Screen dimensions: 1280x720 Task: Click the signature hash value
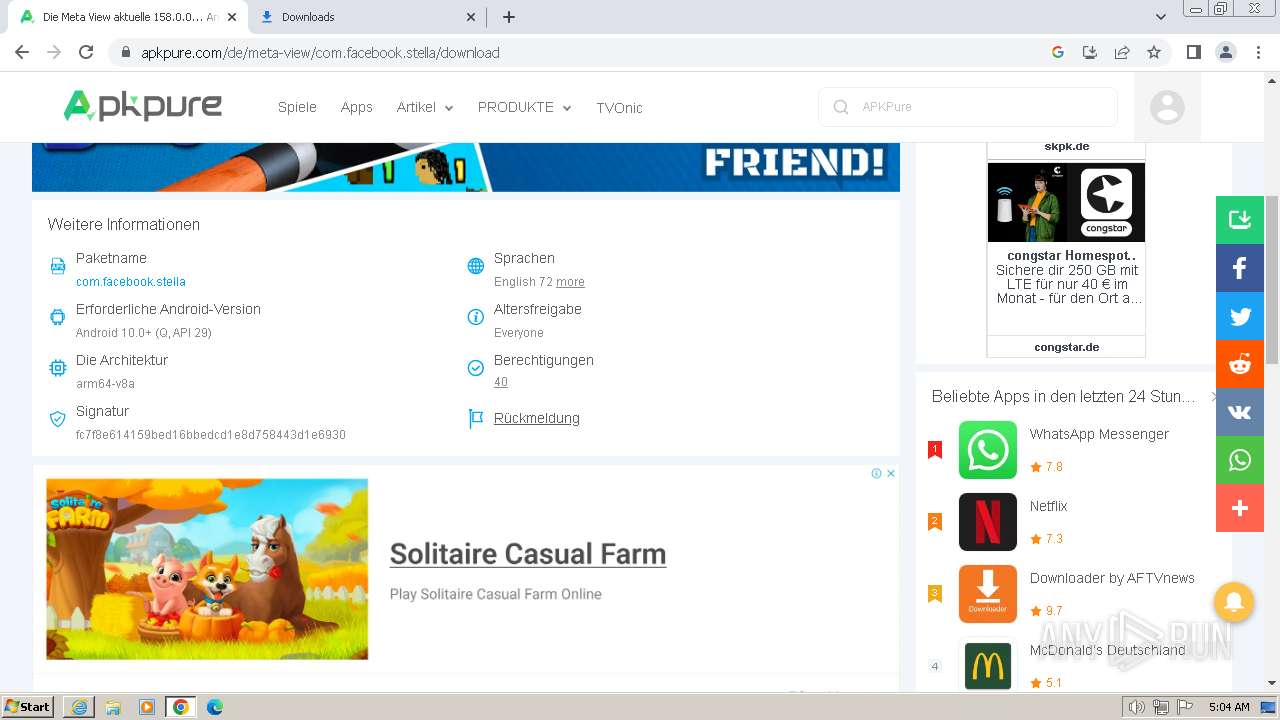(211, 435)
